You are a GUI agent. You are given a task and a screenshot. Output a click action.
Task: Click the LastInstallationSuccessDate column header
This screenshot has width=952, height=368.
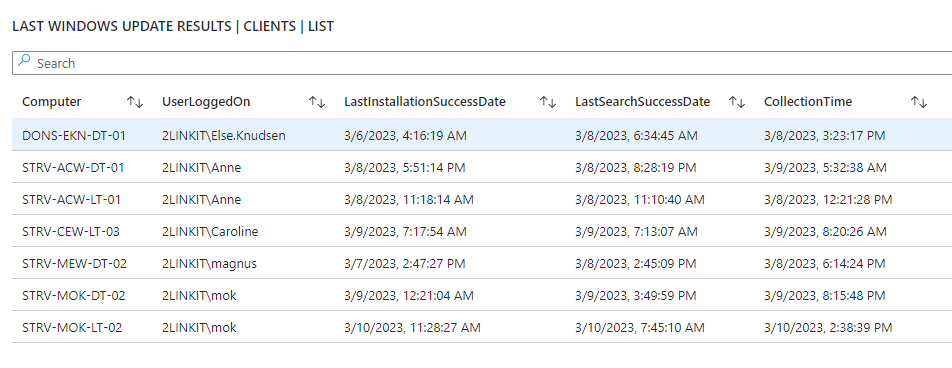[x=425, y=102]
